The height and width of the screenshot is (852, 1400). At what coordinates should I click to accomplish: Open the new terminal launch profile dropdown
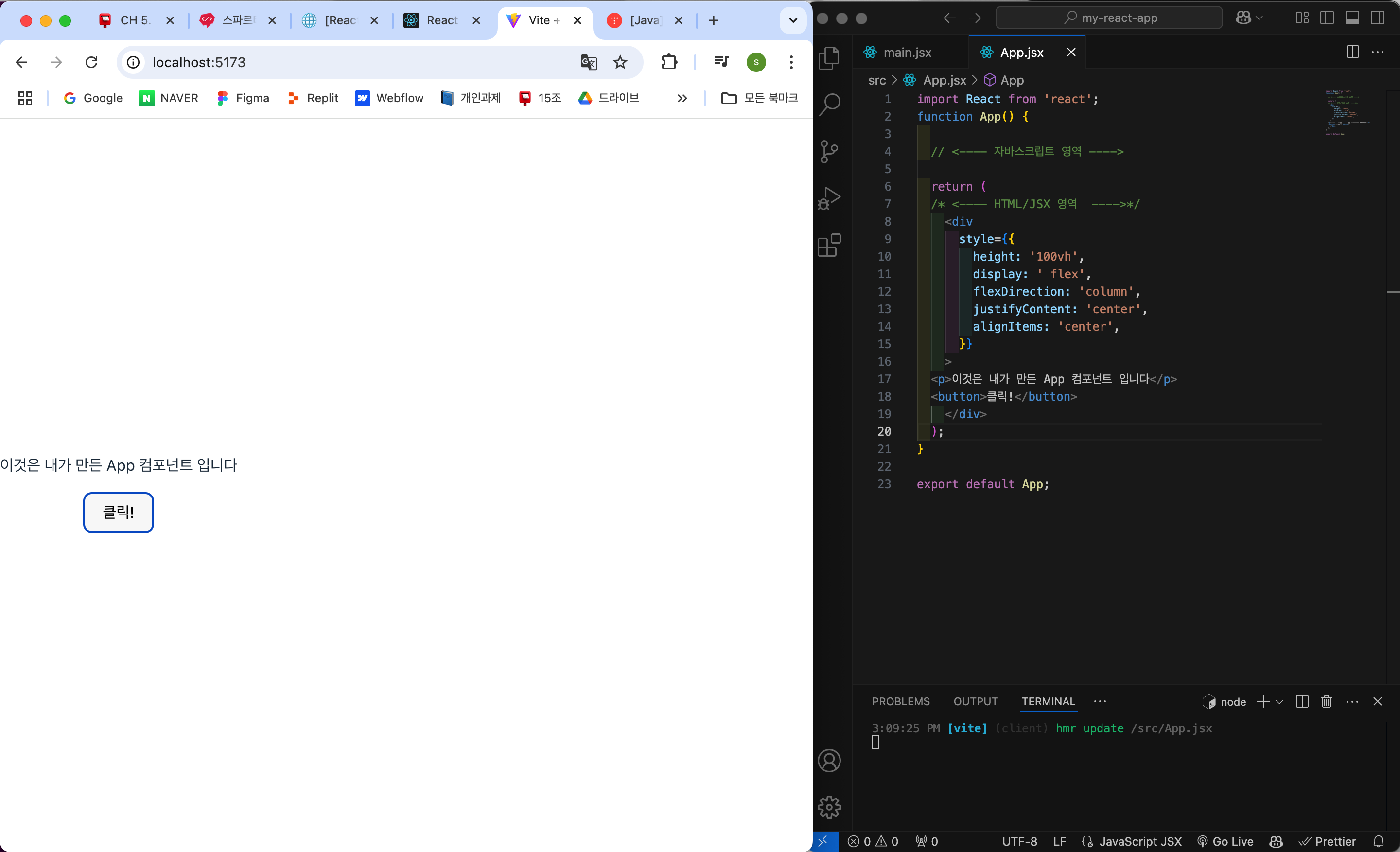click(x=1279, y=702)
